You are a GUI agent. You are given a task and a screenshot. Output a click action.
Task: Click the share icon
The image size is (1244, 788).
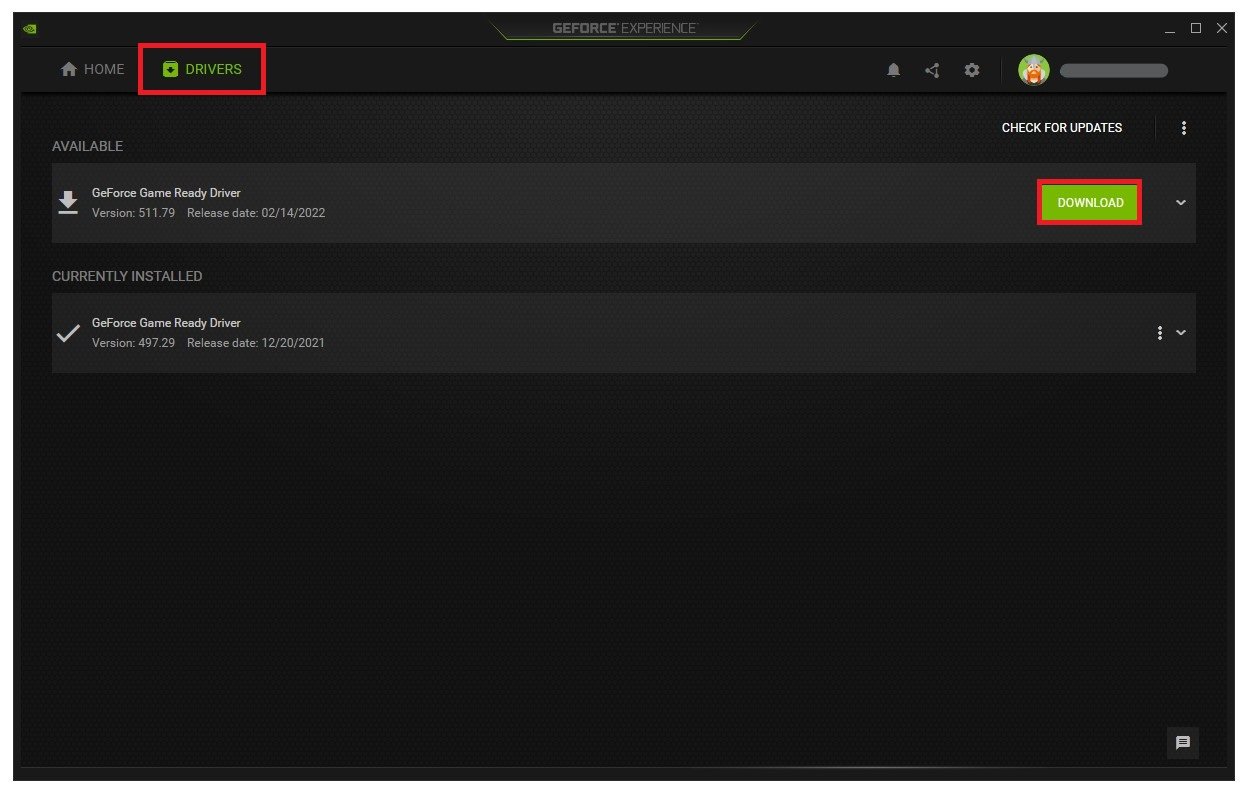tap(932, 70)
